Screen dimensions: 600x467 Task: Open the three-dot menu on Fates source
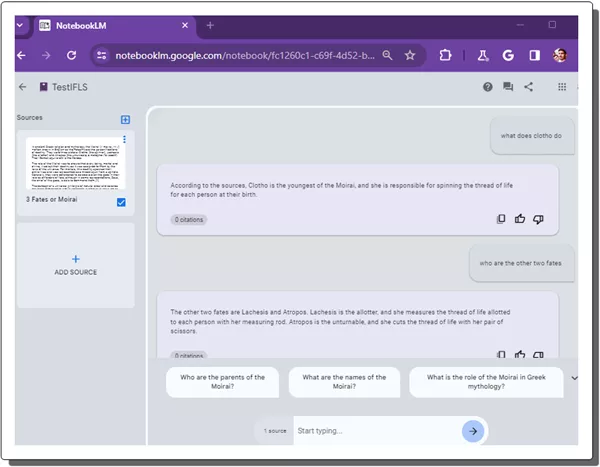click(x=124, y=139)
